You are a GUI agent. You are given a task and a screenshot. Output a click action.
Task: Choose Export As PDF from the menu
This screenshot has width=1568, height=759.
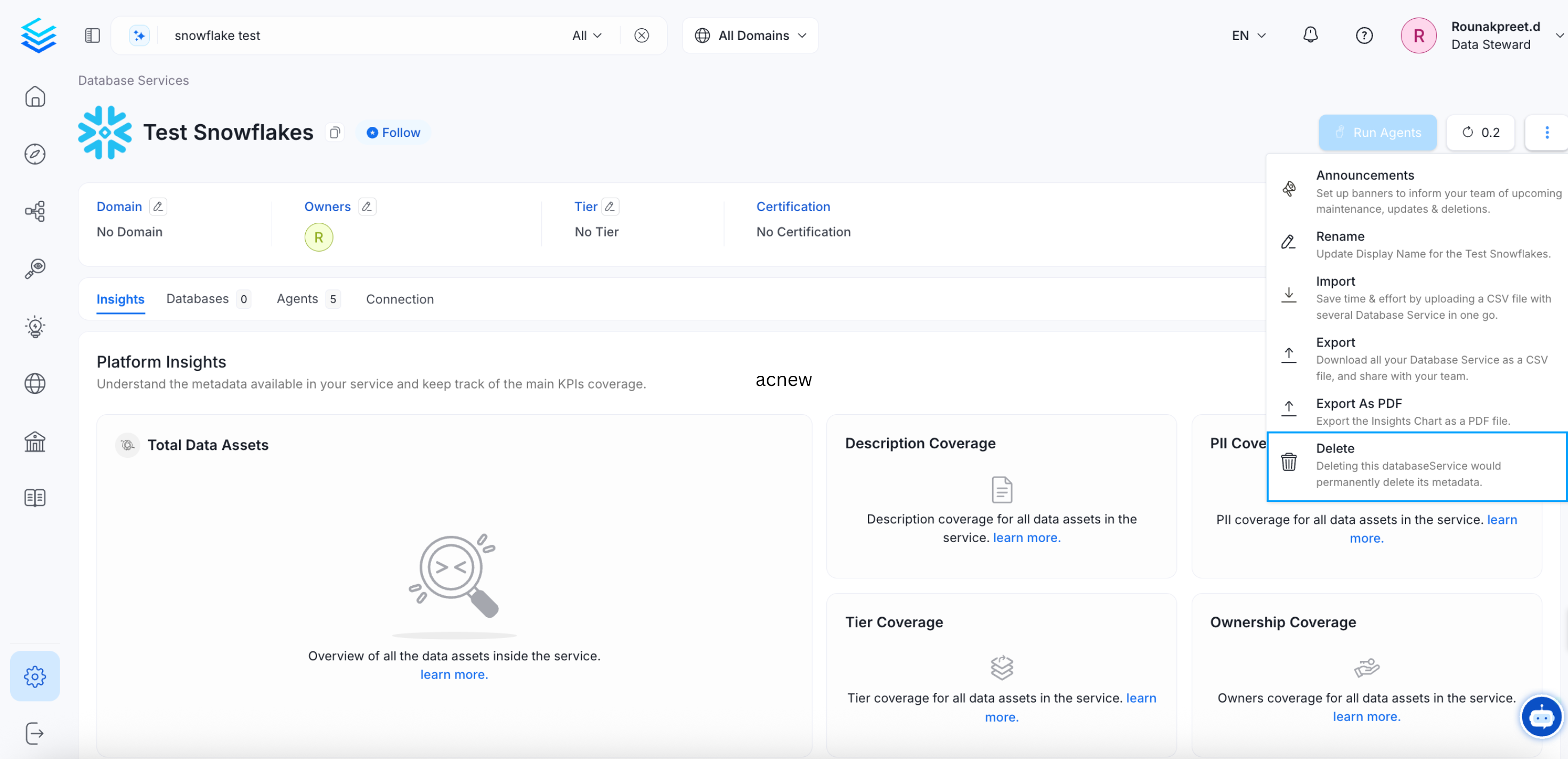click(1360, 403)
